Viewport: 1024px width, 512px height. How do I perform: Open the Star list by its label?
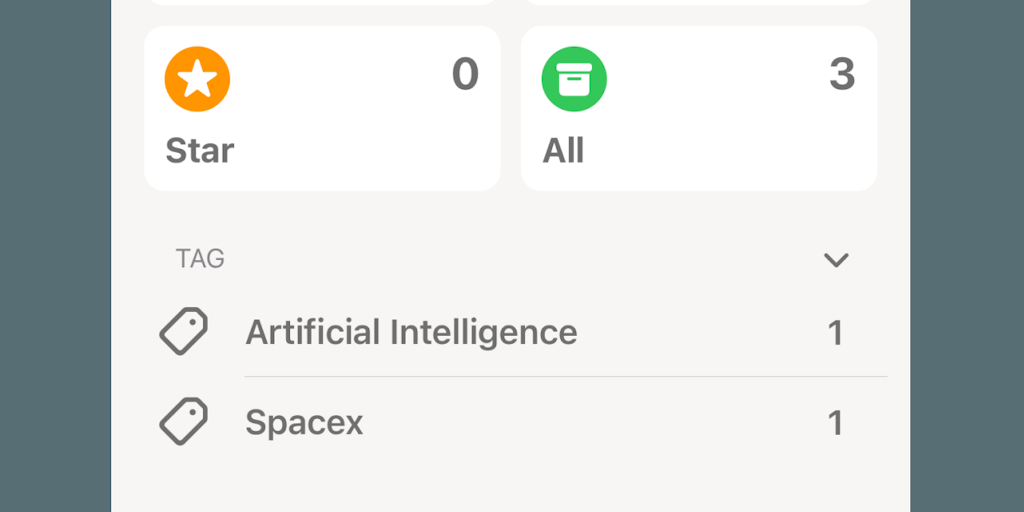coord(199,151)
